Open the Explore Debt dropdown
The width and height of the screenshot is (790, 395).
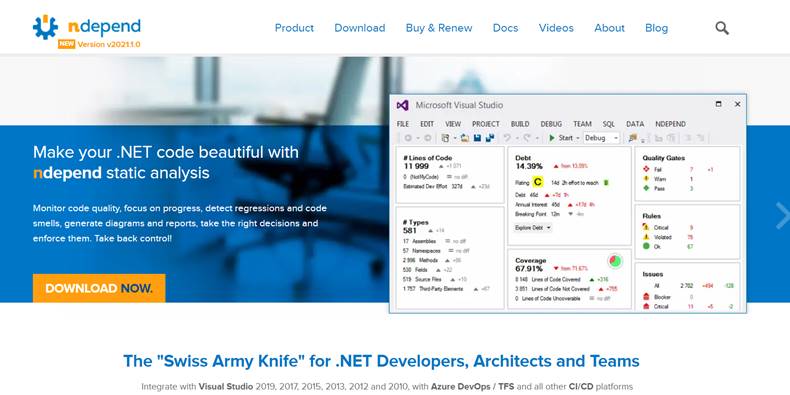click(533, 228)
